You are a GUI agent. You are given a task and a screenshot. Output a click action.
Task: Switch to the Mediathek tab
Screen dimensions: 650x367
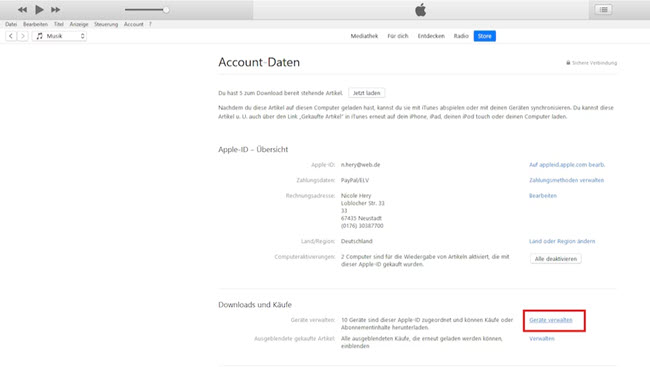click(364, 36)
